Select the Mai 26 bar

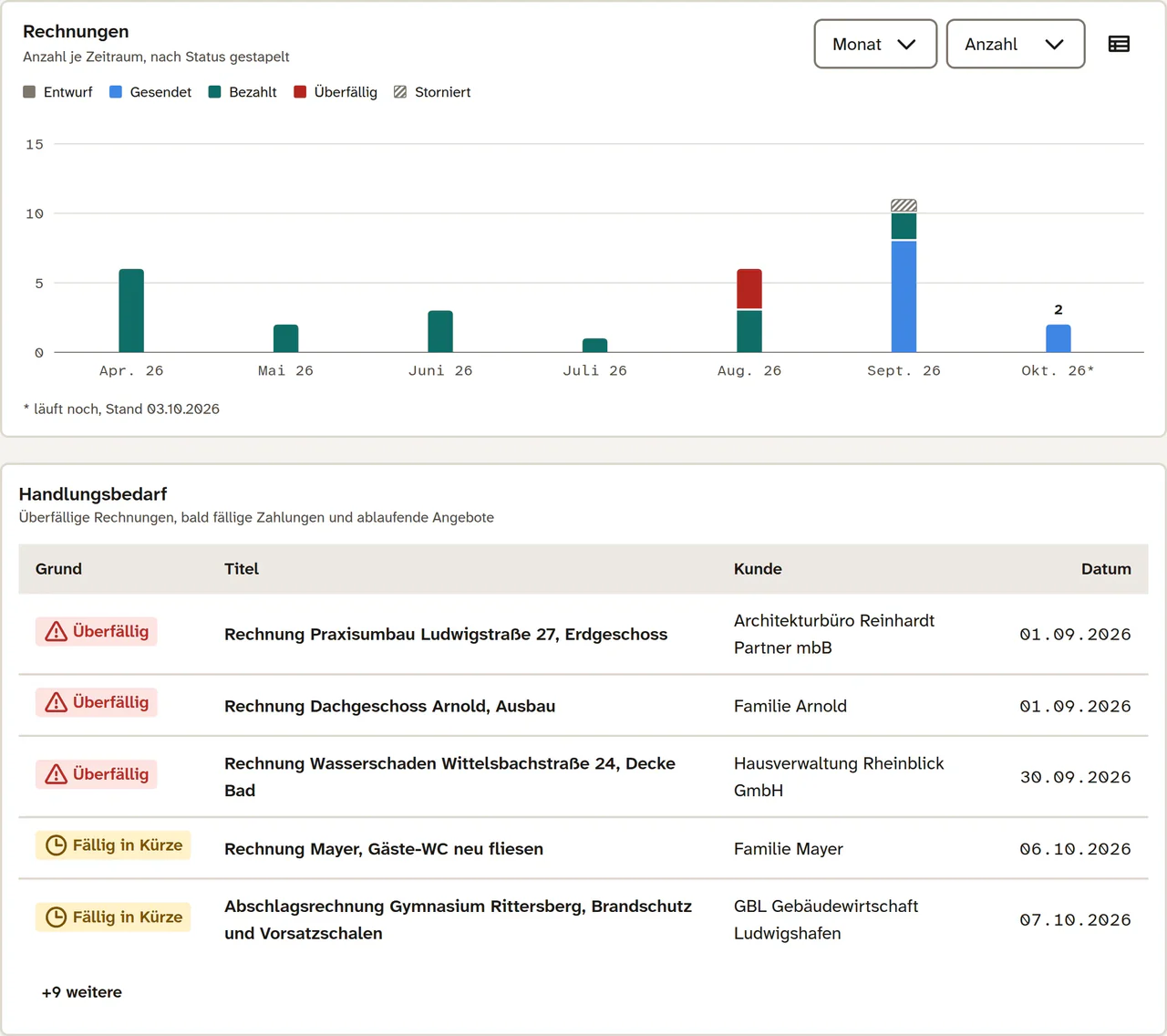point(286,338)
